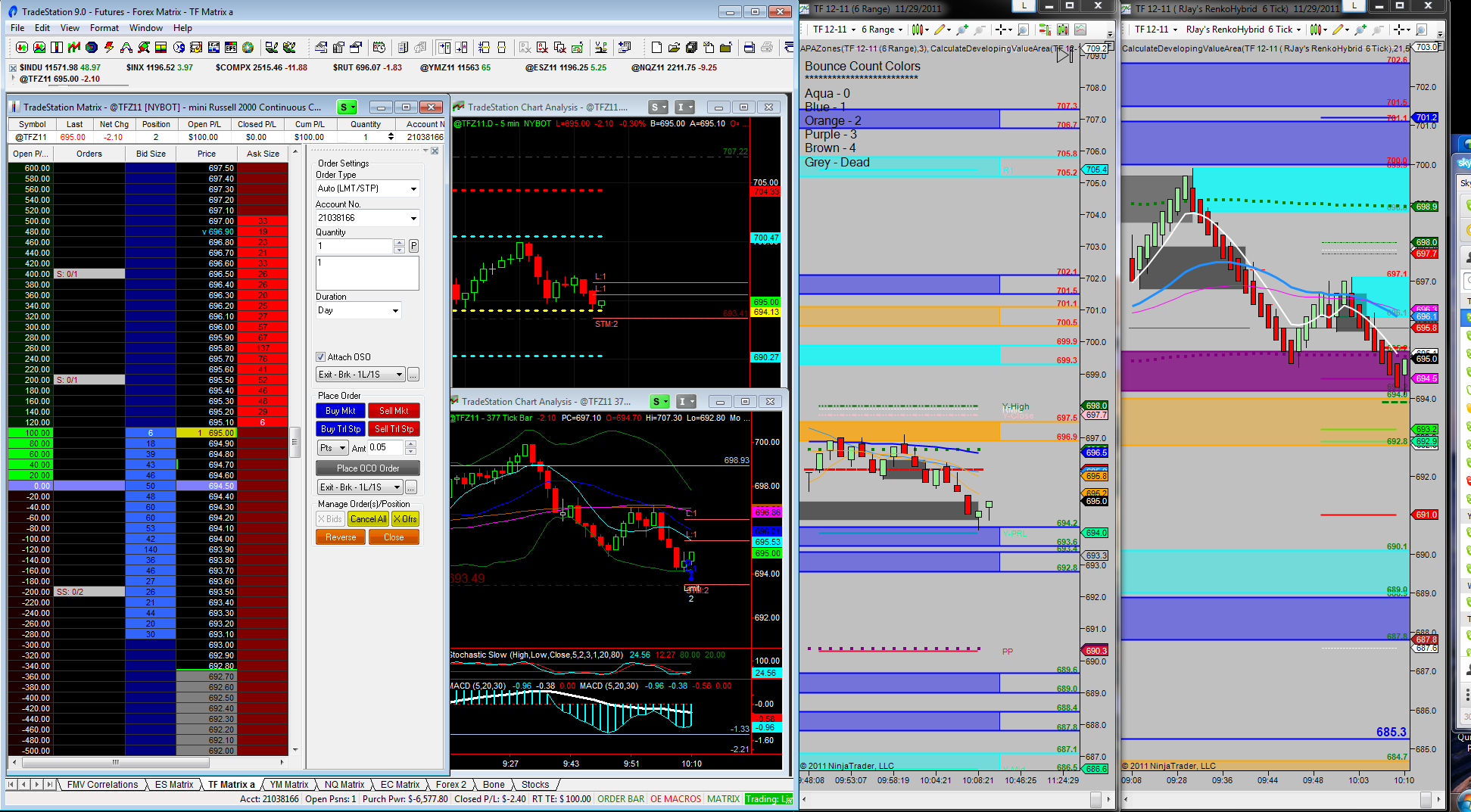This screenshot has width=1471, height=812.
Task: Toggle the L link button on RenkoHybrid chart
Action: (1354, 5)
